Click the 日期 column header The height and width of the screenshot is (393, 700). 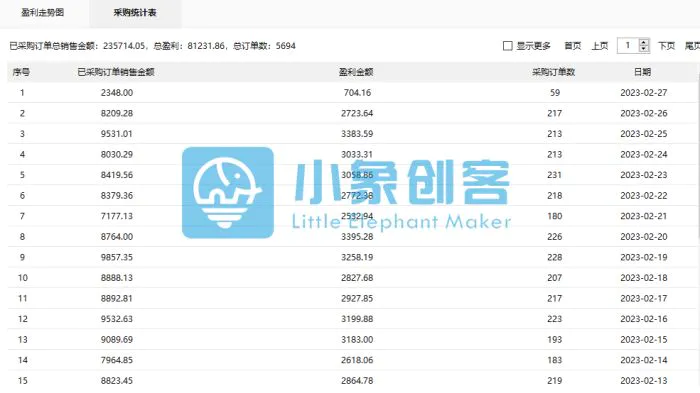pos(642,72)
